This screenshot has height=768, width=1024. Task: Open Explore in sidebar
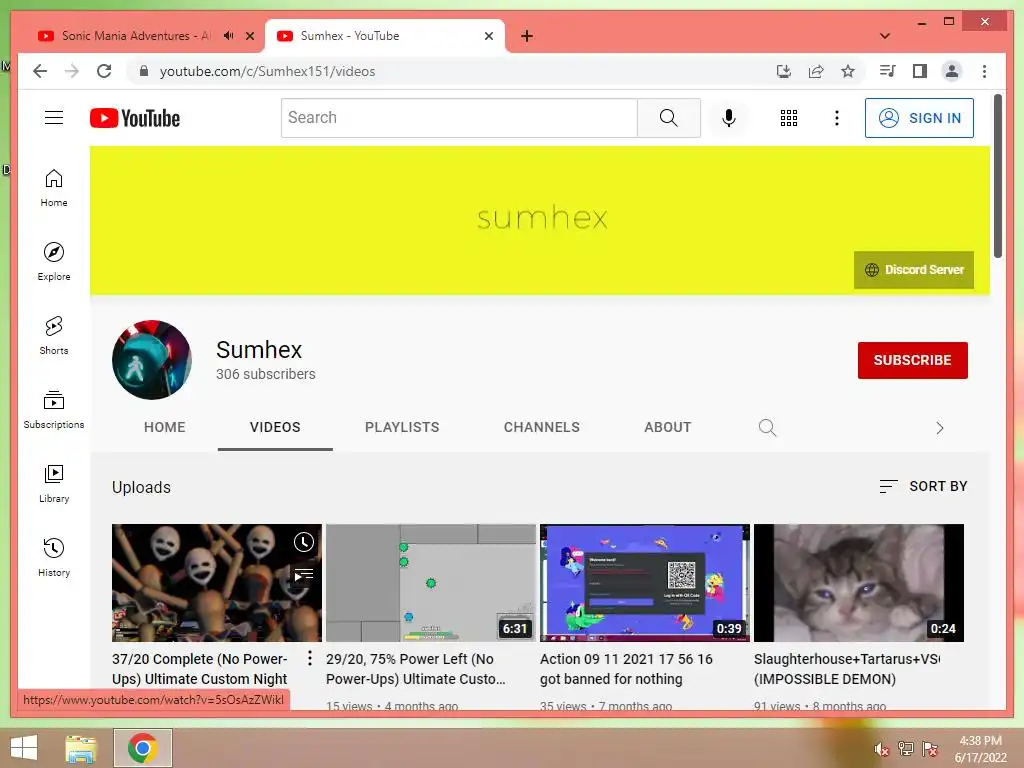click(54, 261)
